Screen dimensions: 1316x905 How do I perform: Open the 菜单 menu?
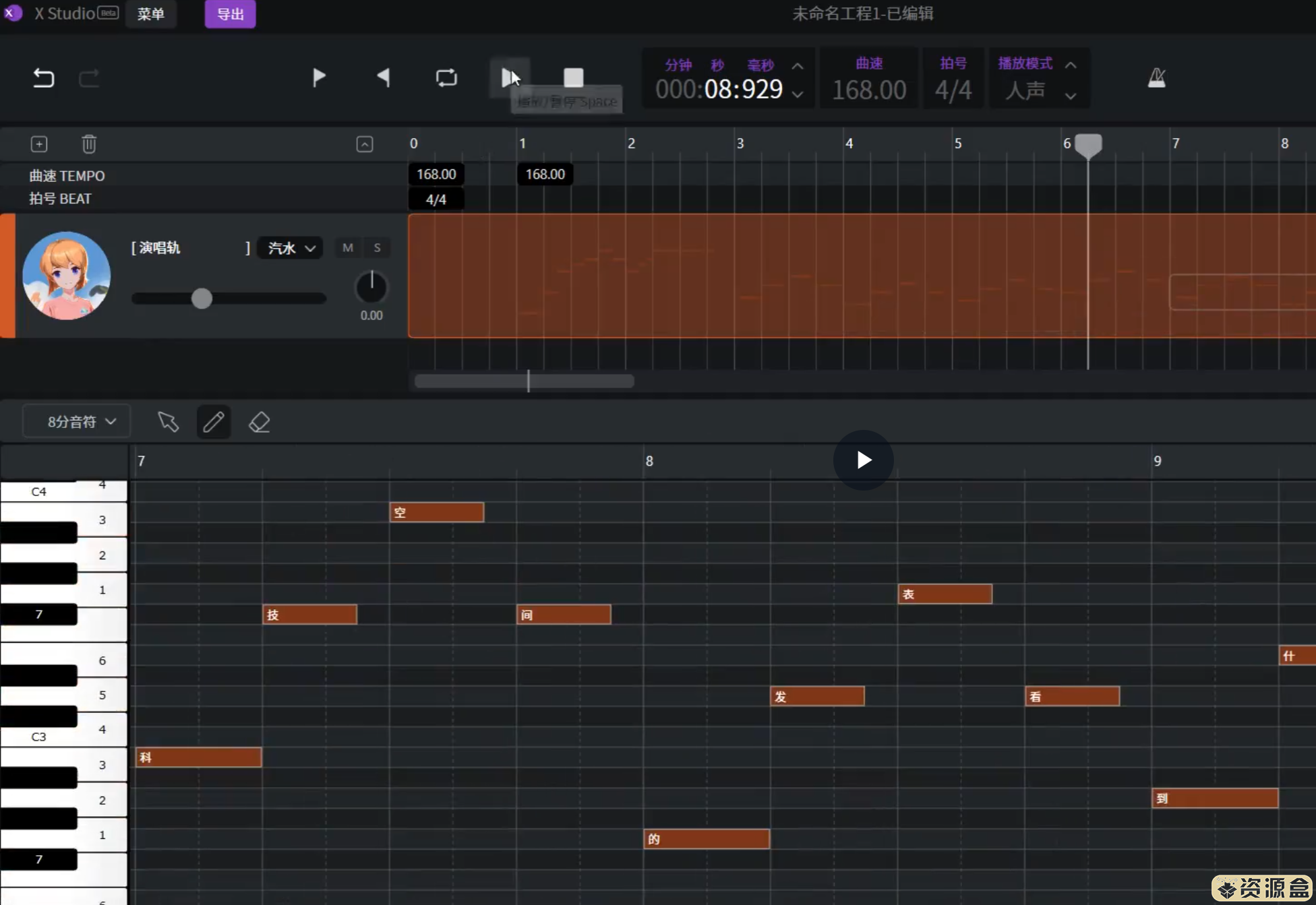[151, 14]
